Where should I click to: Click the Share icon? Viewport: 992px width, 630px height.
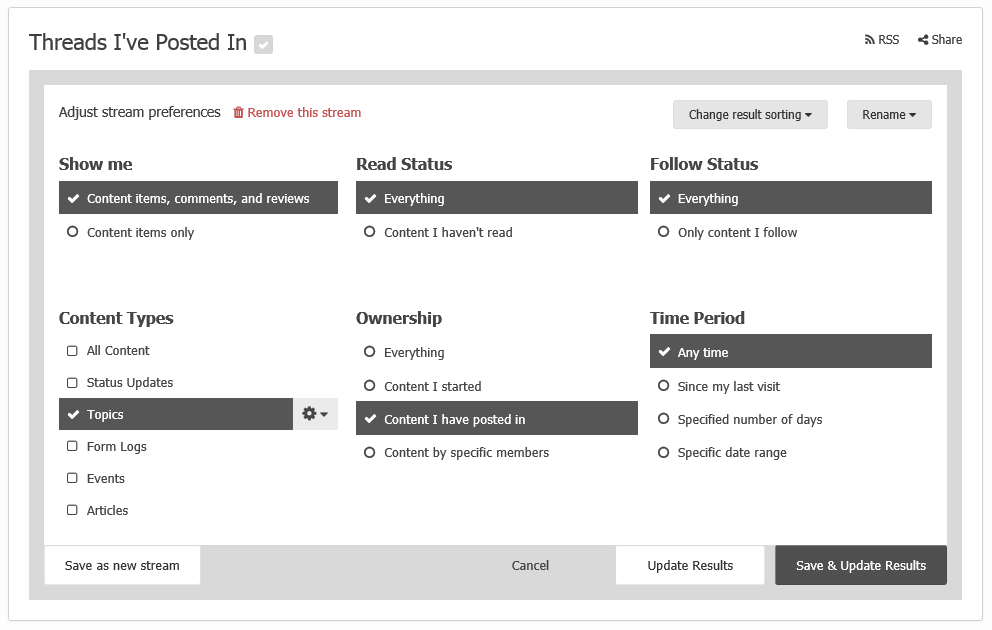(923, 40)
